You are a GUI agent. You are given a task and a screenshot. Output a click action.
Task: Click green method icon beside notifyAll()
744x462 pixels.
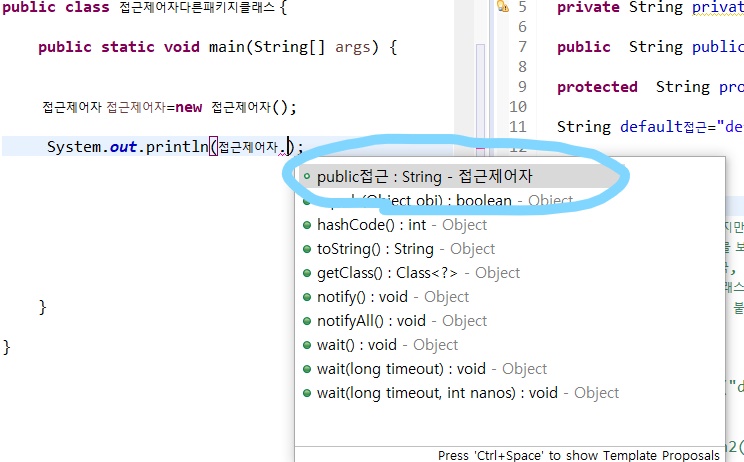307,321
